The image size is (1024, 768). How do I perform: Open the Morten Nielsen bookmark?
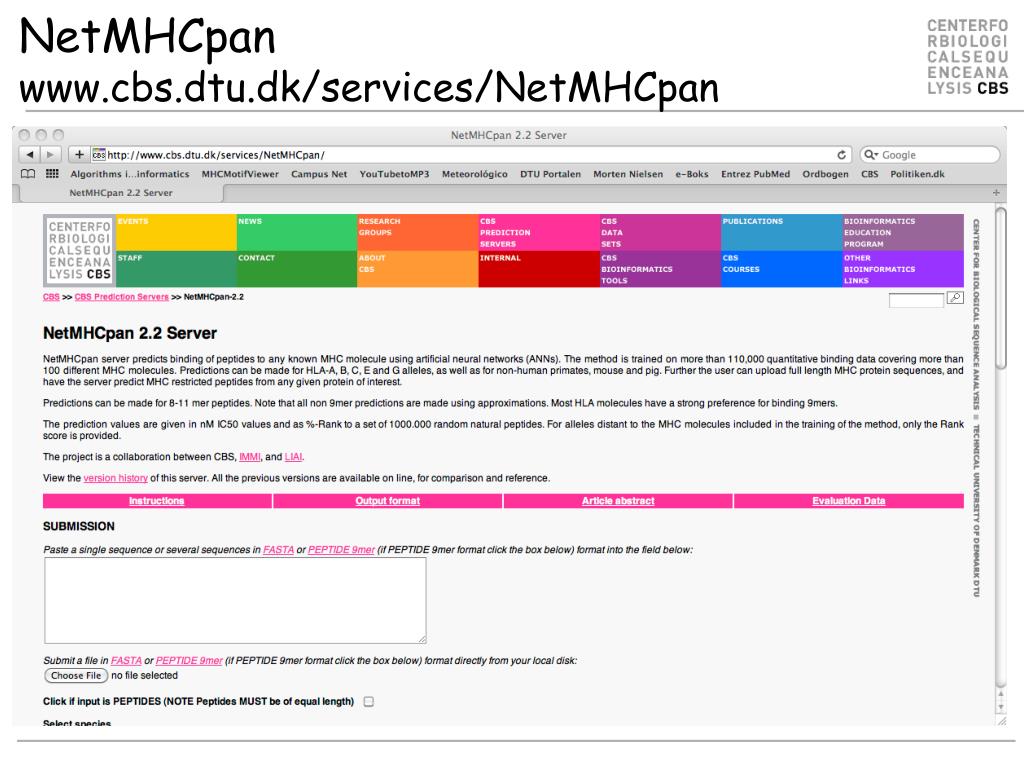click(628, 174)
